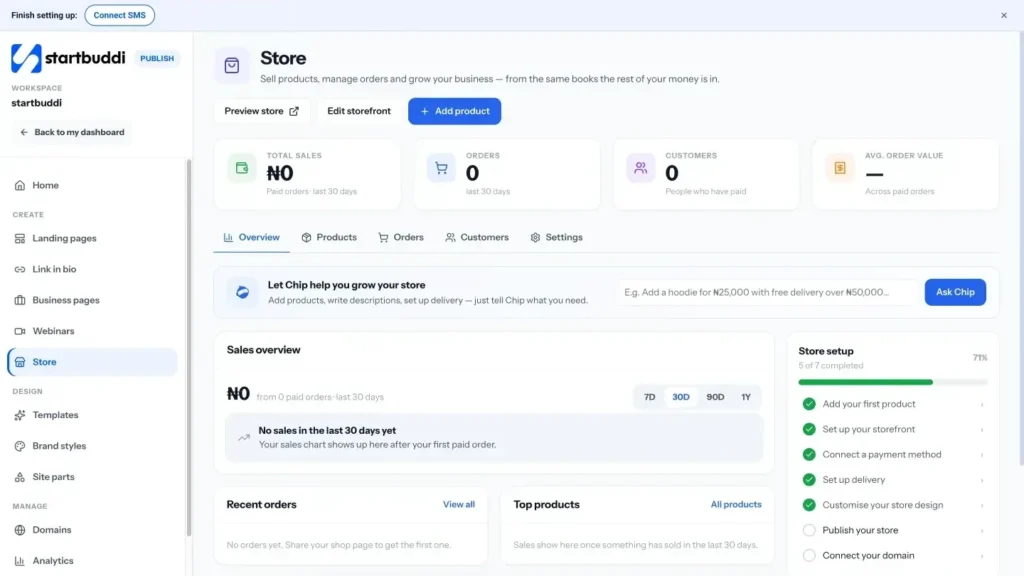The height and width of the screenshot is (576, 1024).
Task: Click the Set up delivery checkmark
Action: [x=809, y=480]
